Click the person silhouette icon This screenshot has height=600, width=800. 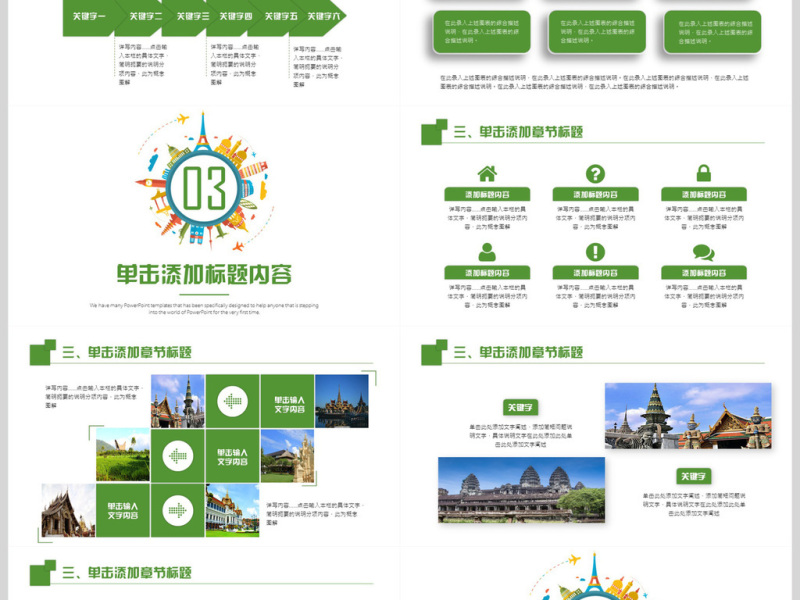point(487,252)
